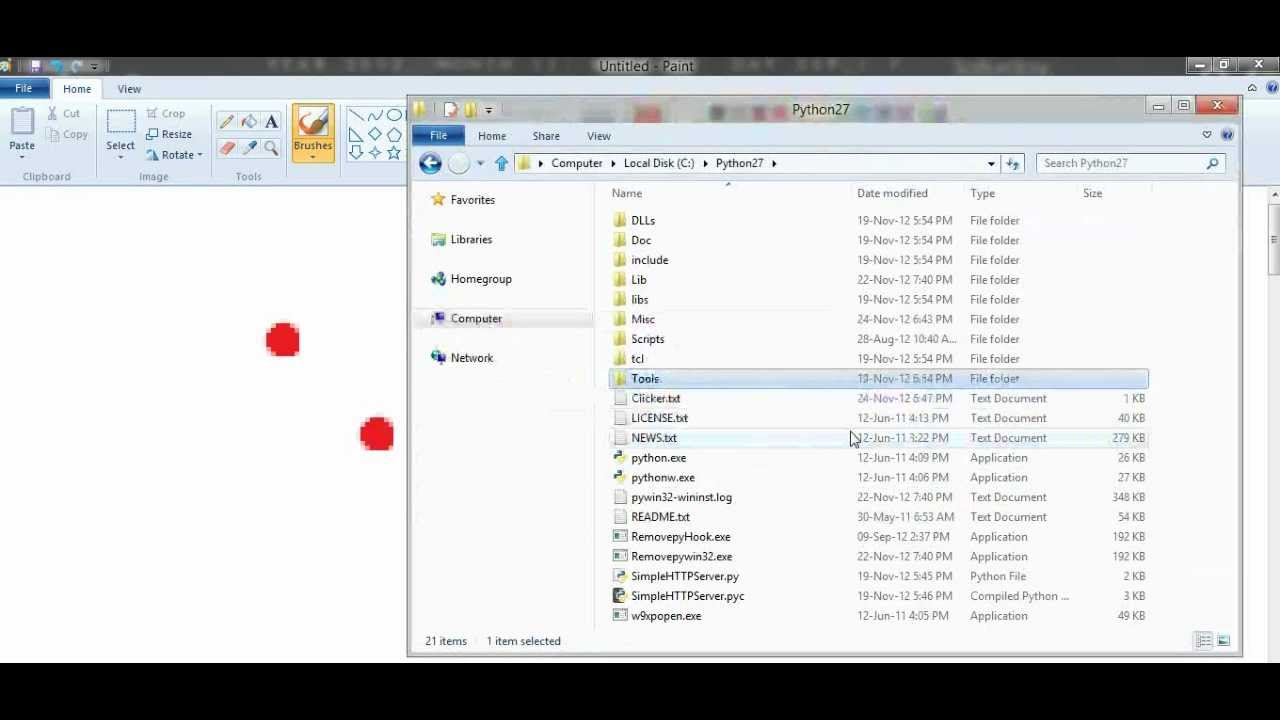This screenshot has height=720, width=1280.
Task: Choose the right triangle shape in Paint
Action: (355, 134)
